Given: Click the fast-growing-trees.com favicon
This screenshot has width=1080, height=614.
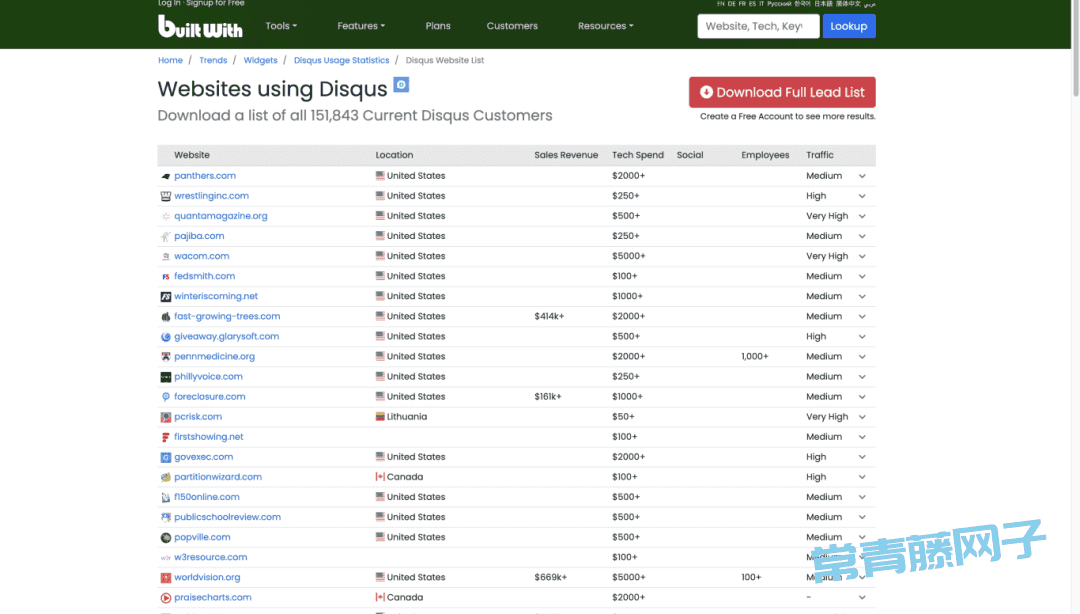Looking at the screenshot, I should tap(165, 317).
